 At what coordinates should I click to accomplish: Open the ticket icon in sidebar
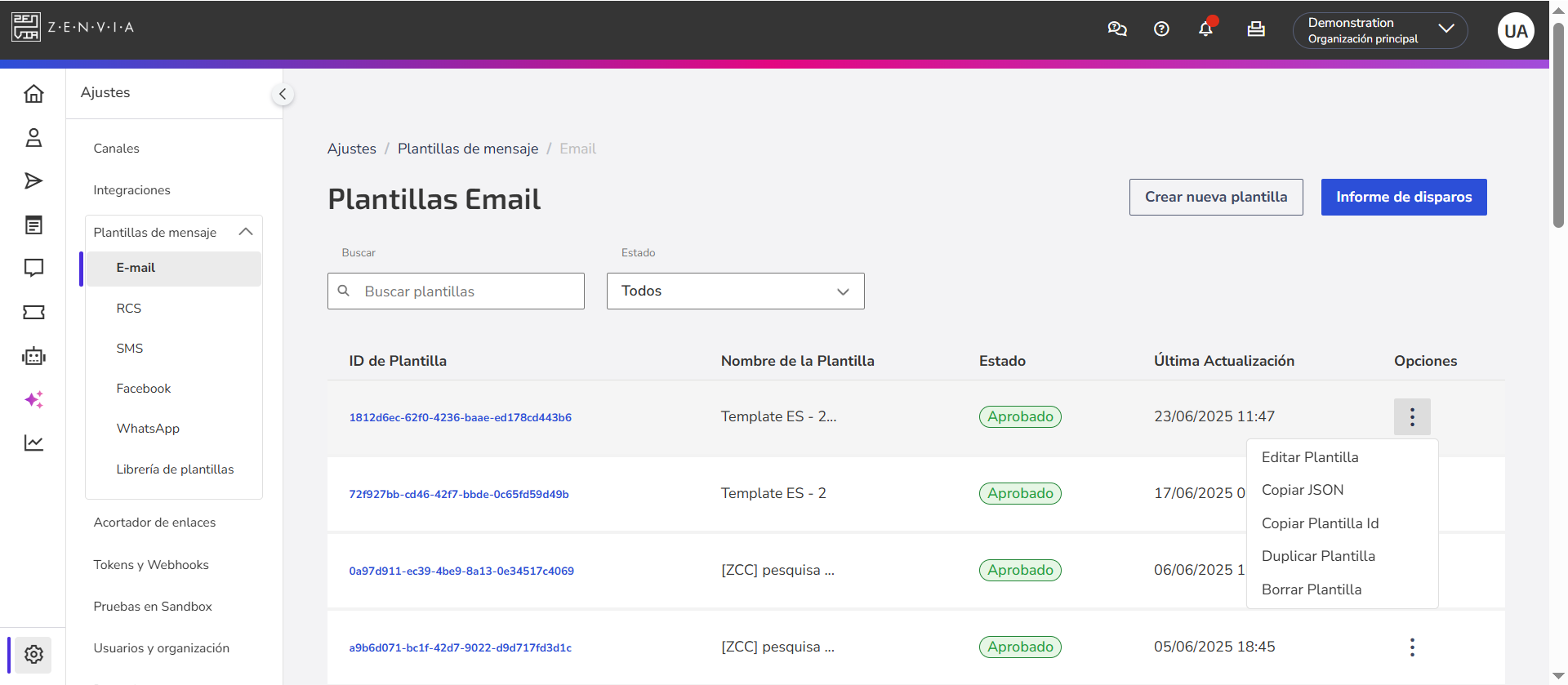pyautogui.click(x=33, y=312)
